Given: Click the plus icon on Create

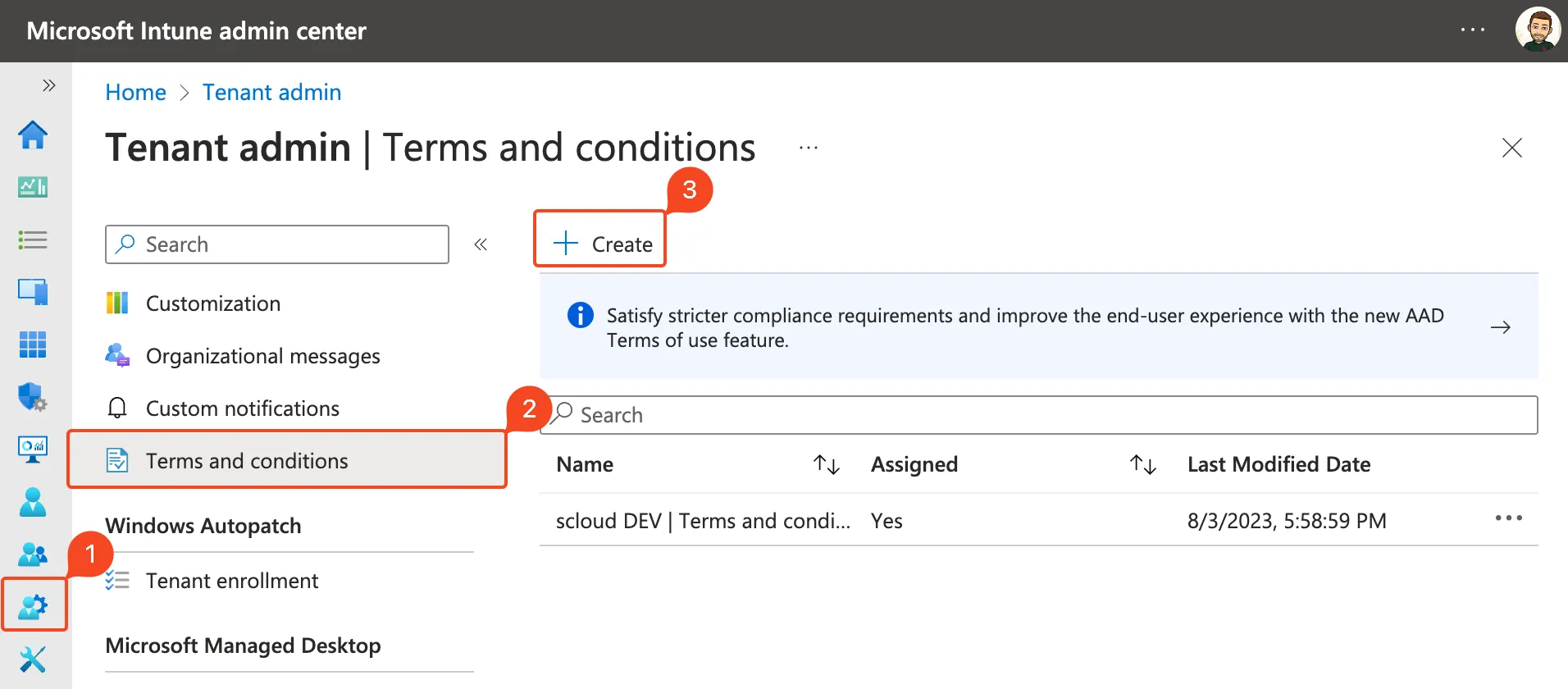Looking at the screenshot, I should pyautogui.click(x=566, y=244).
